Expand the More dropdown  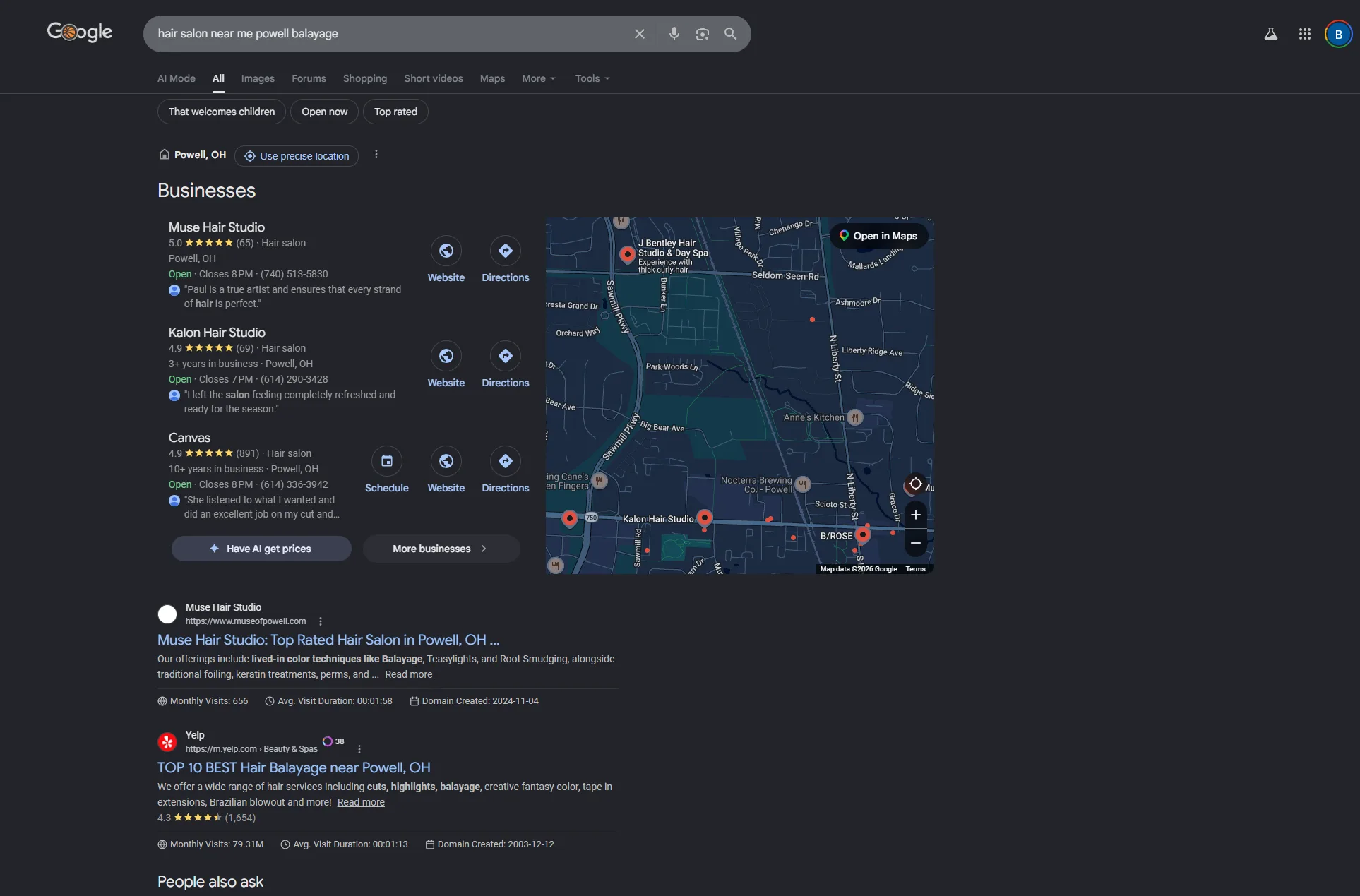tap(539, 78)
